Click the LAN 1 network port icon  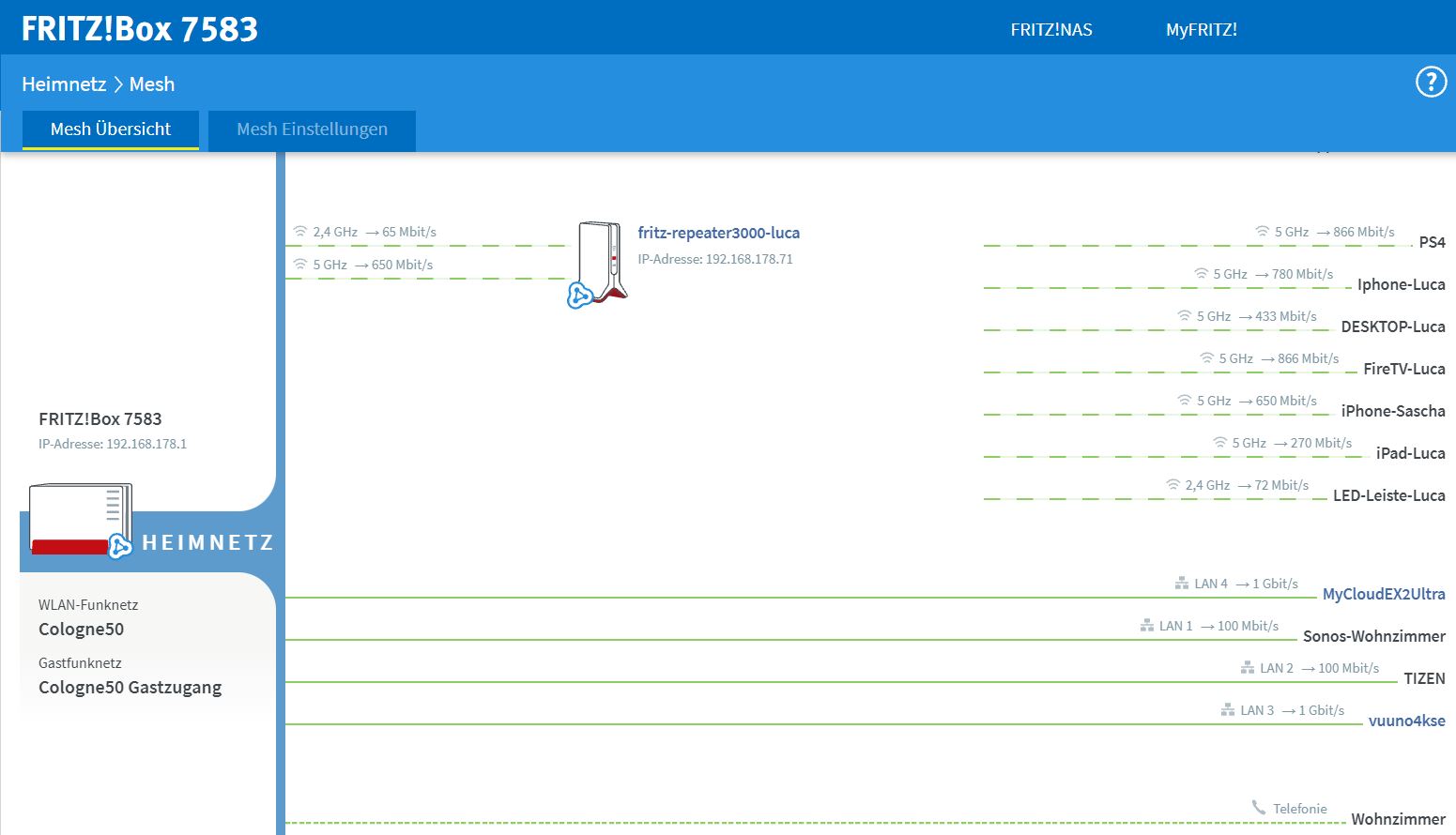point(1147,625)
